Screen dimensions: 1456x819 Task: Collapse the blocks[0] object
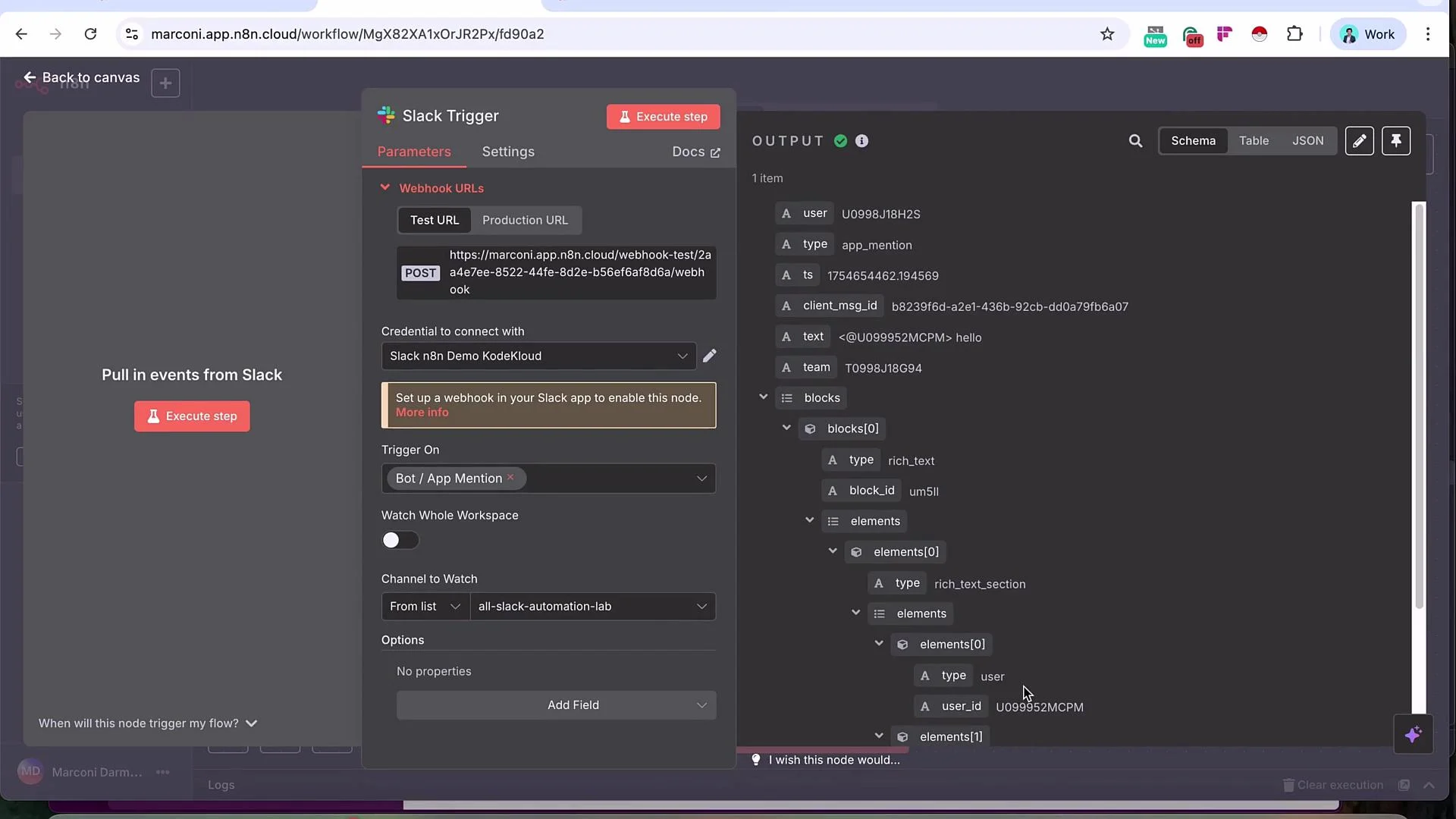(786, 428)
